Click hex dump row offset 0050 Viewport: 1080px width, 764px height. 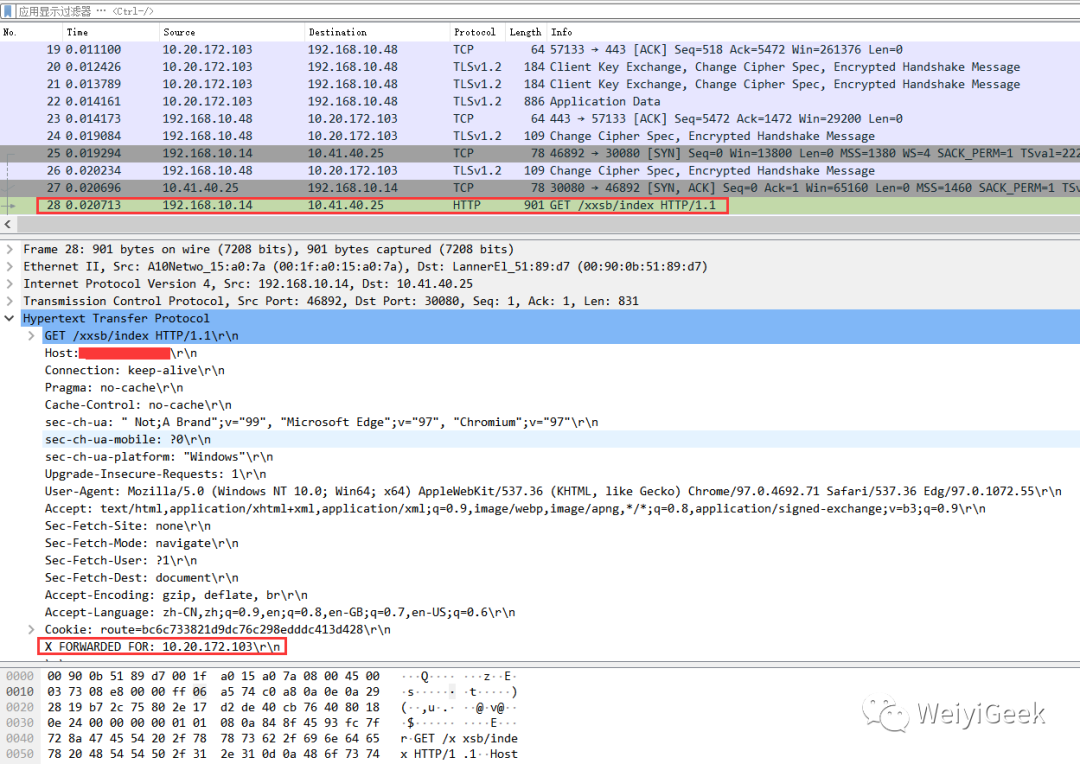[19, 754]
